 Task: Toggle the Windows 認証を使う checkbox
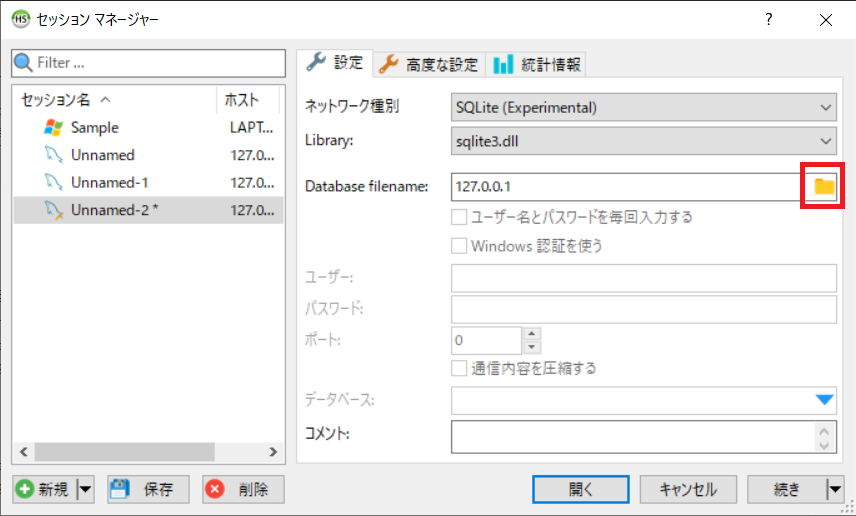point(459,246)
